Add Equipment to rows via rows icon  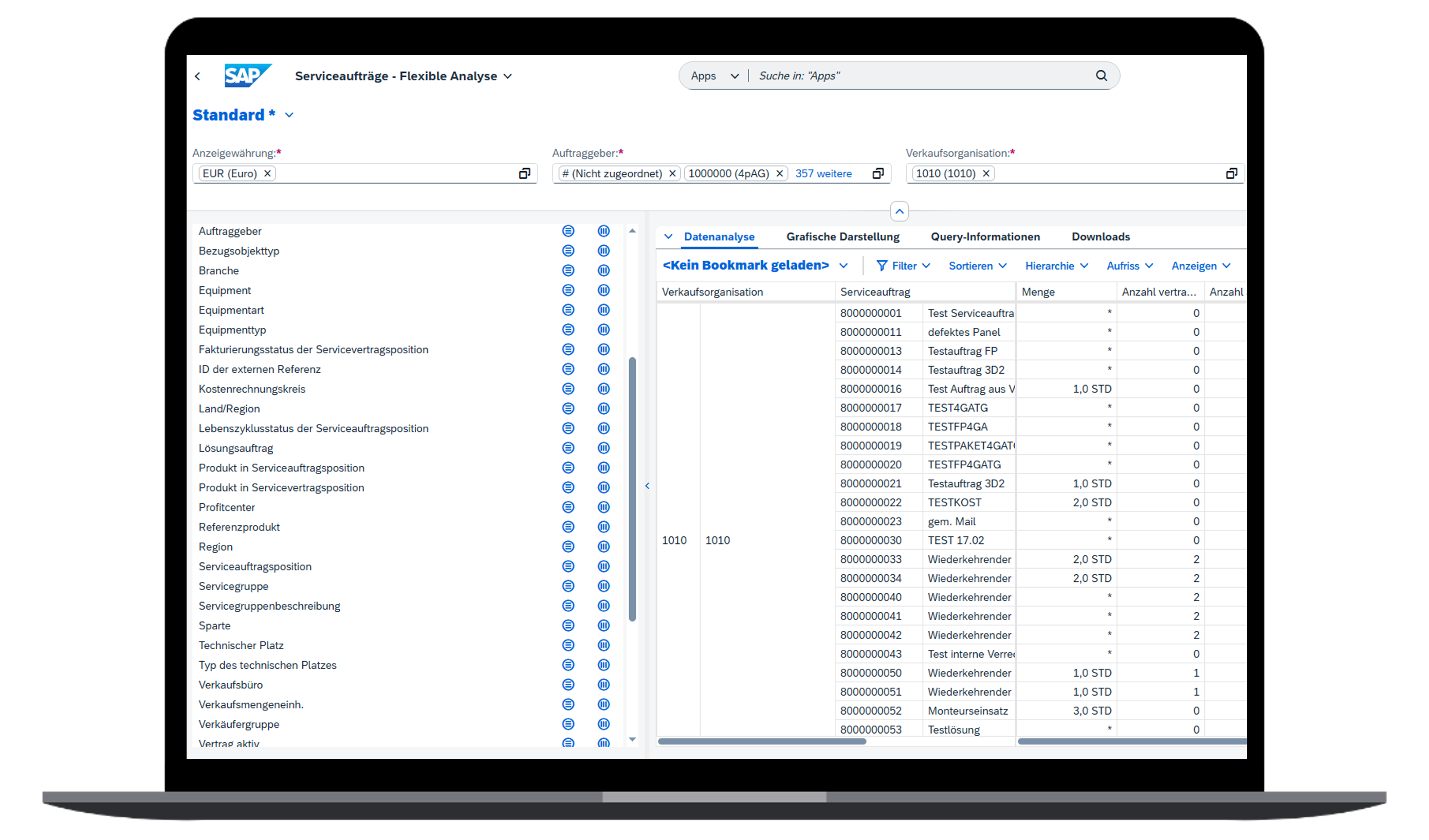(x=567, y=290)
